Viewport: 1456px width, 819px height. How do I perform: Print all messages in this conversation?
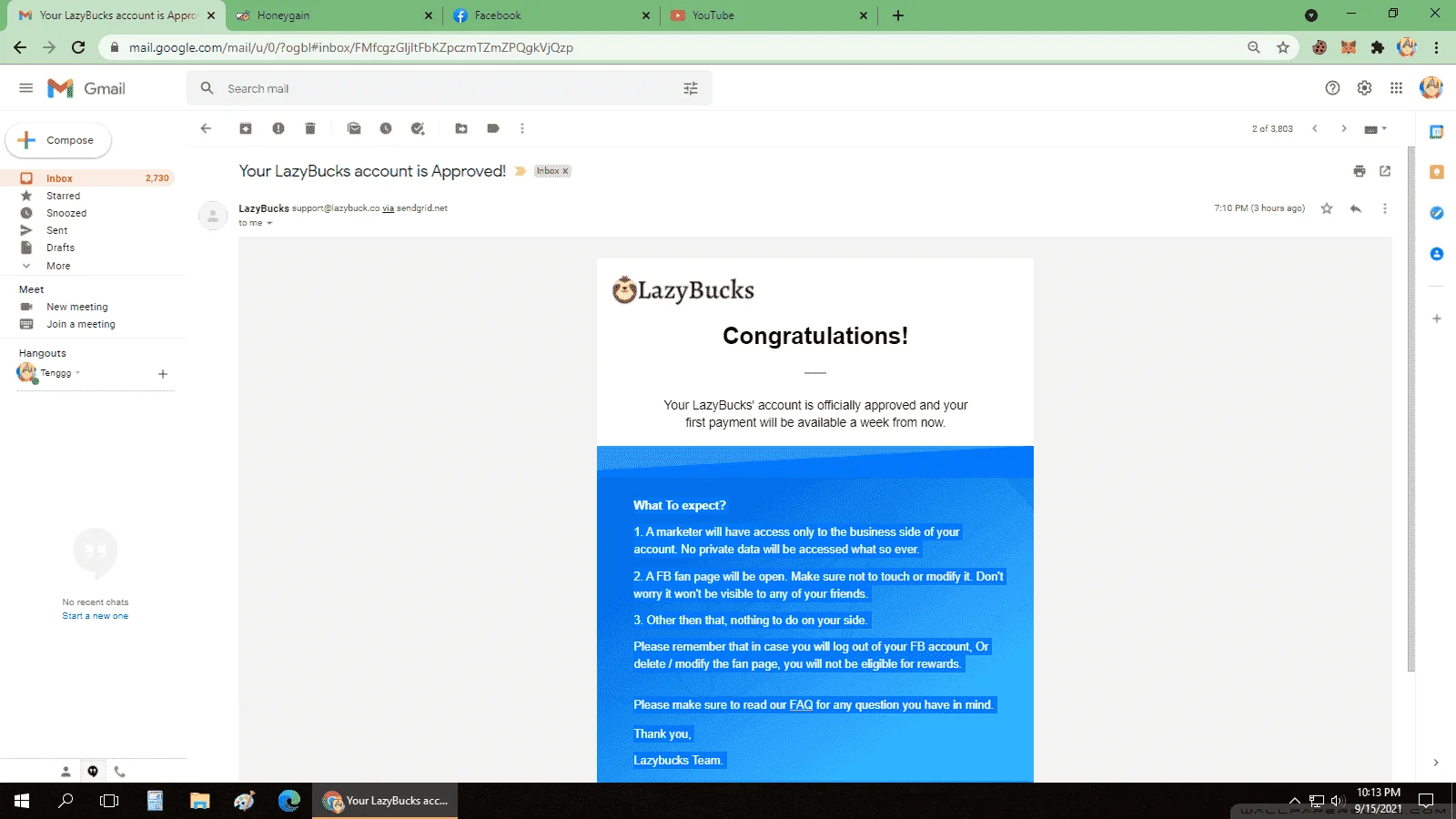1360,171
